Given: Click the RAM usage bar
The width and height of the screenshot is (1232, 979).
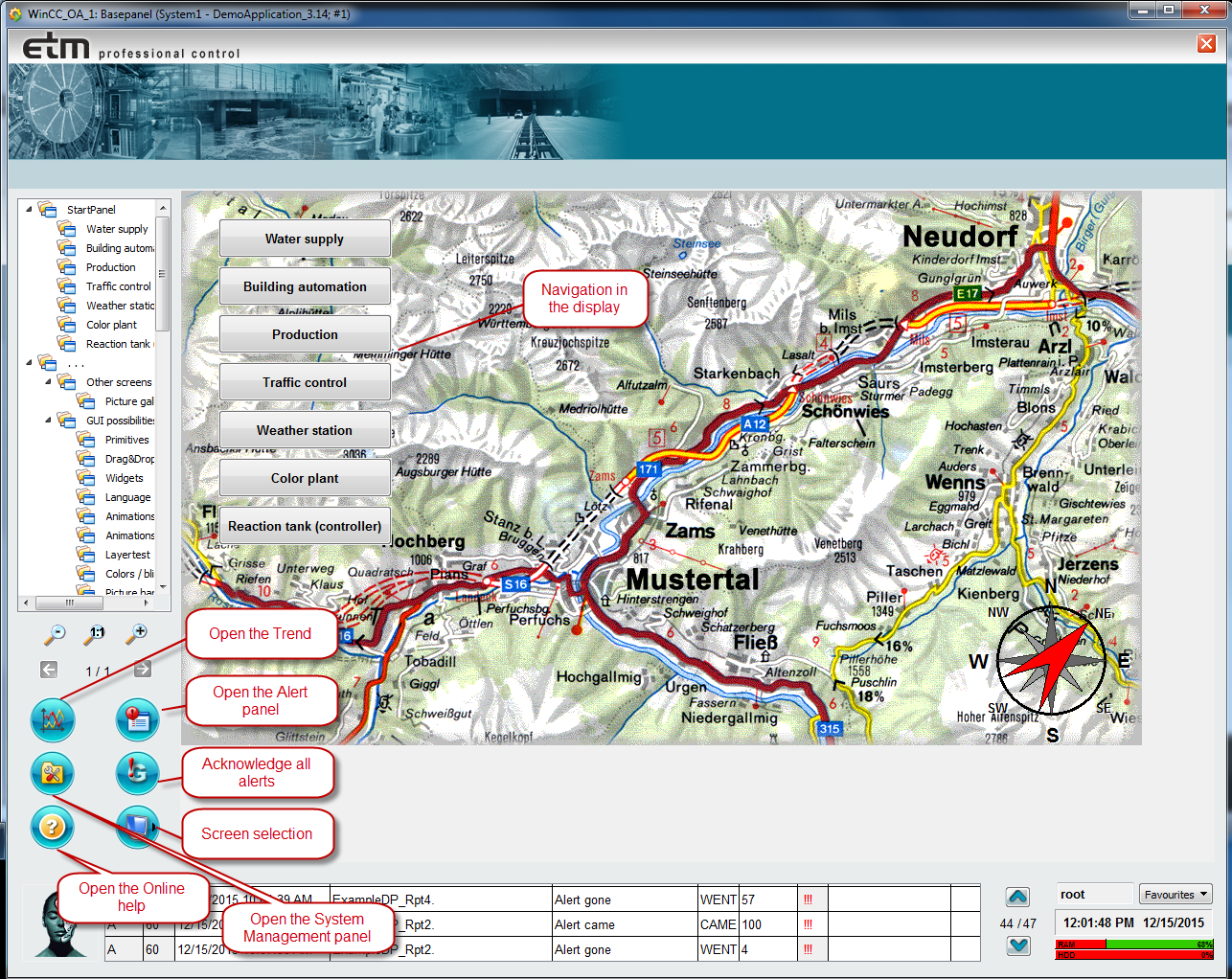Looking at the screenshot, I should 1134,945.
